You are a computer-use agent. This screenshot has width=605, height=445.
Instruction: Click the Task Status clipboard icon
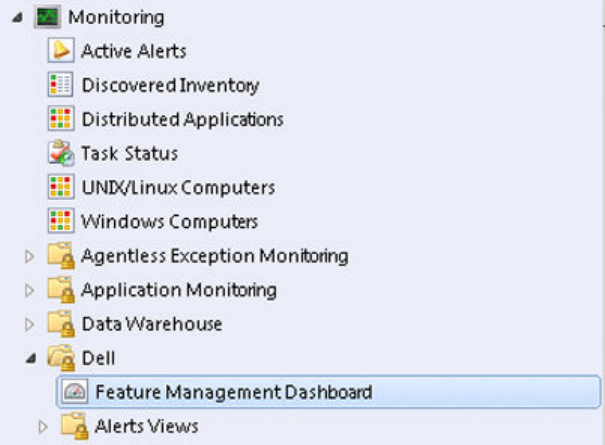(x=61, y=153)
